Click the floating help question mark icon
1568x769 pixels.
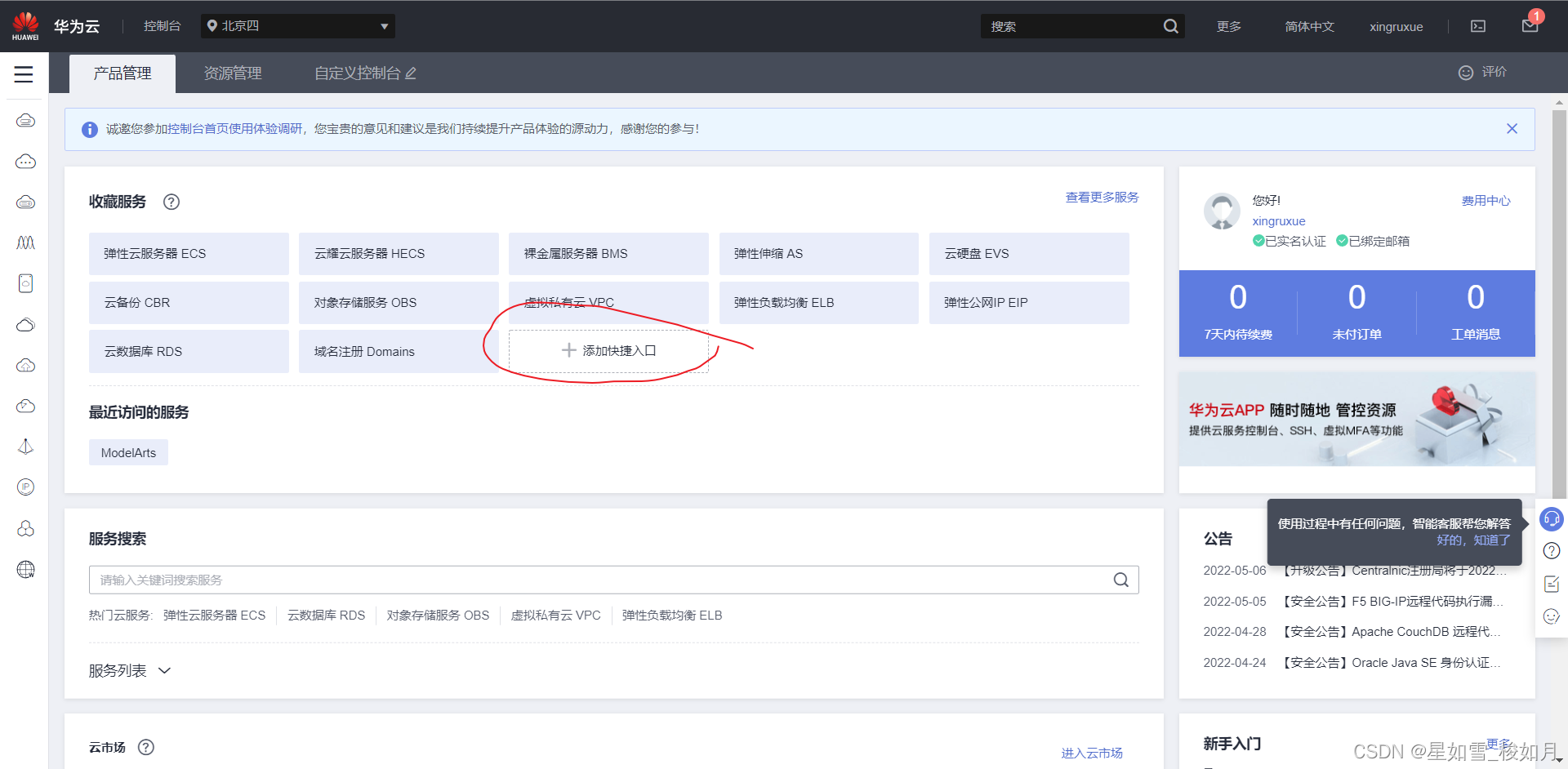click(1552, 551)
